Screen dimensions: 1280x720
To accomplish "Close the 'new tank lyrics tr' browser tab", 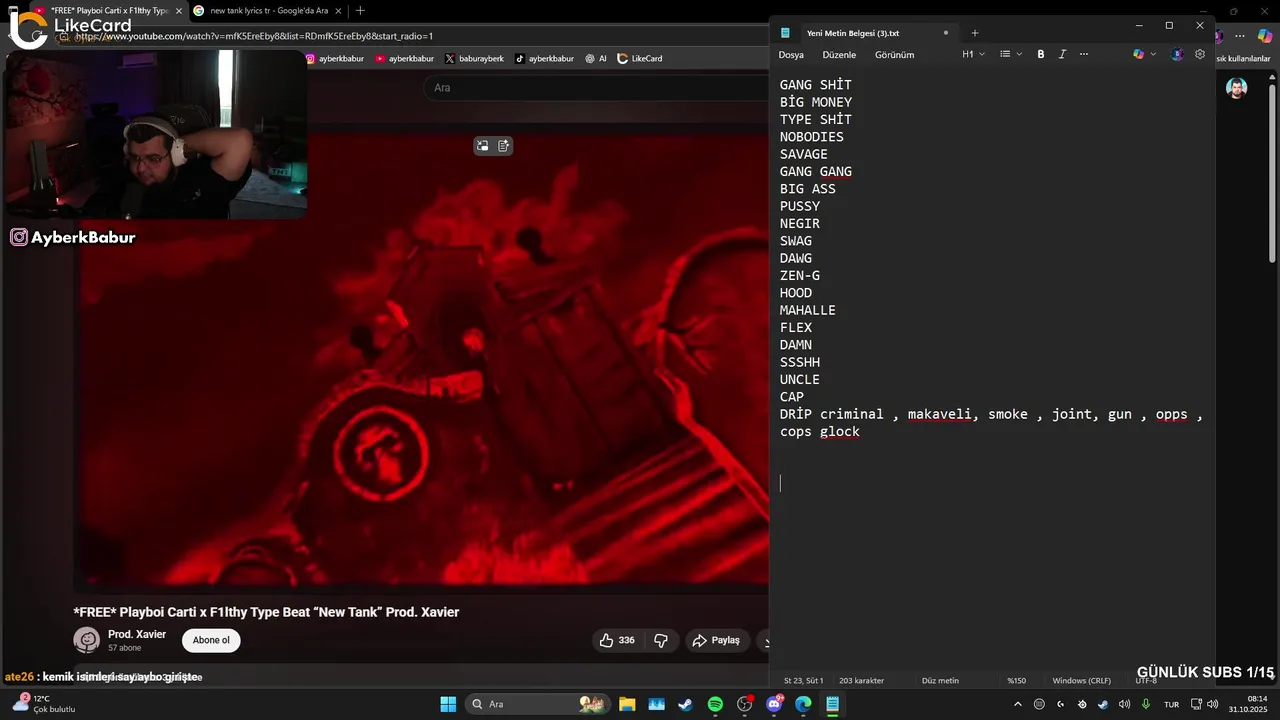I will pos(337,10).
